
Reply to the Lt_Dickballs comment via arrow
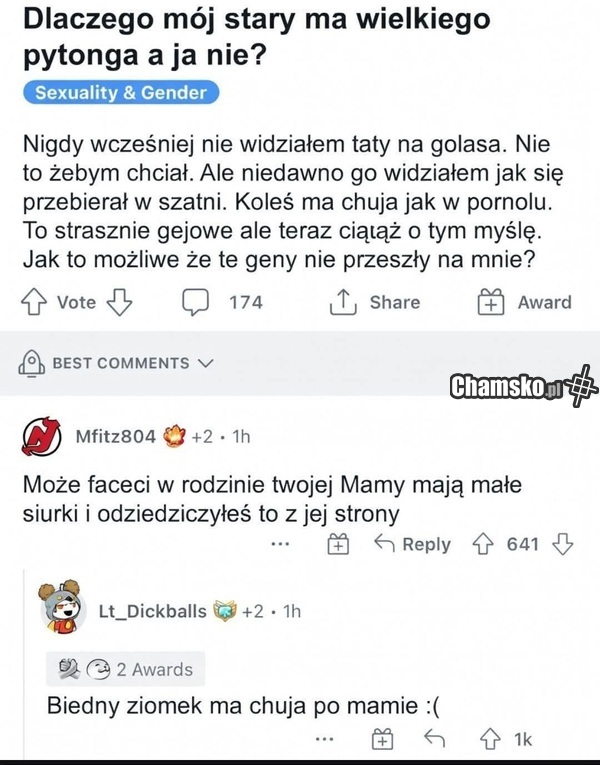(x=435, y=740)
